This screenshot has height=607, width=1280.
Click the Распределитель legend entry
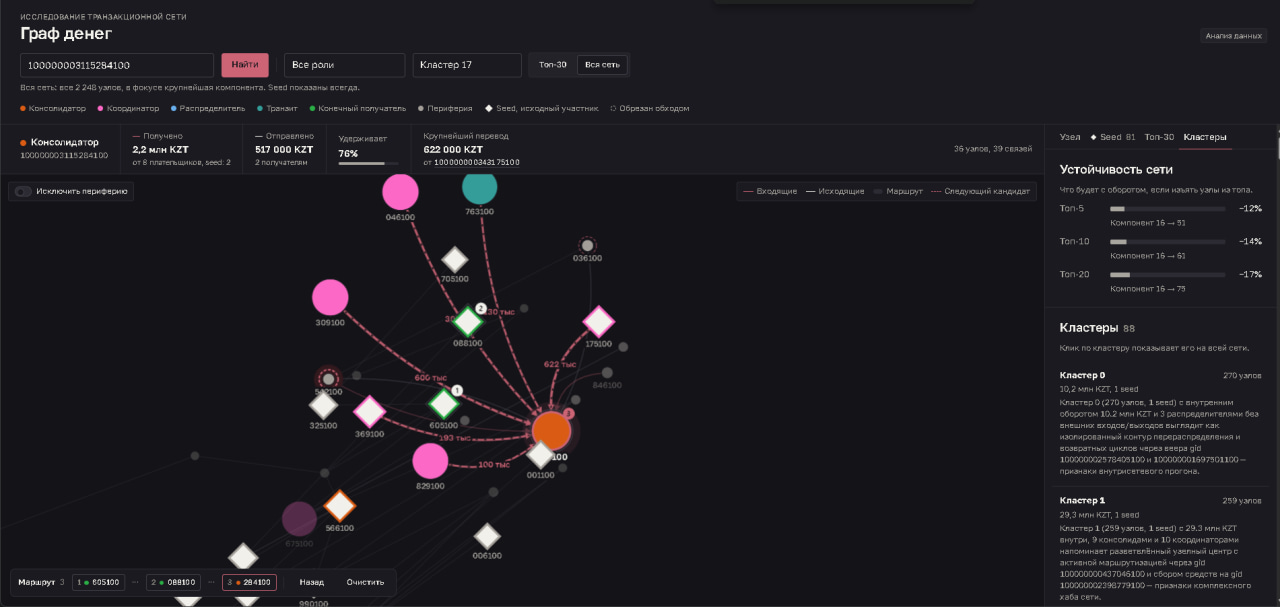pos(208,108)
